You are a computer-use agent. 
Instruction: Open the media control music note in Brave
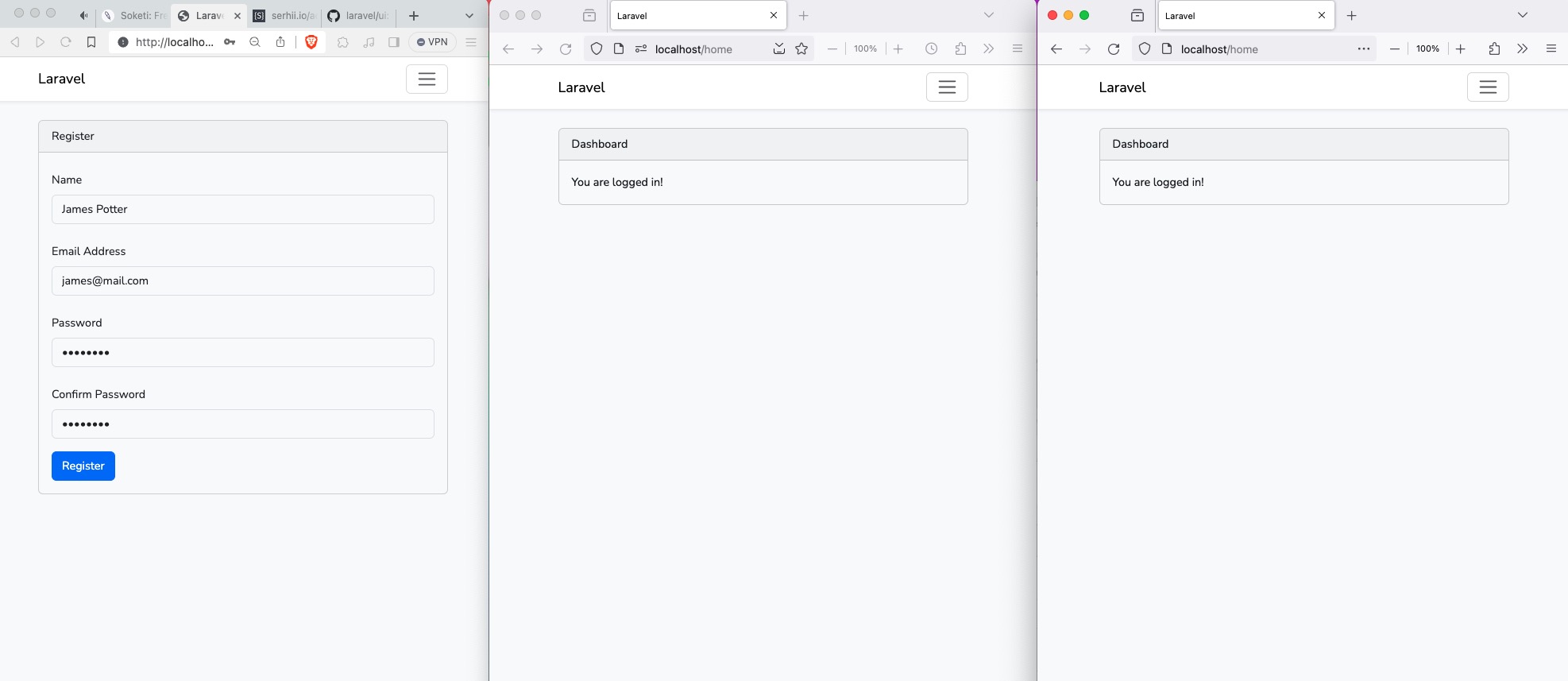tap(369, 42)
